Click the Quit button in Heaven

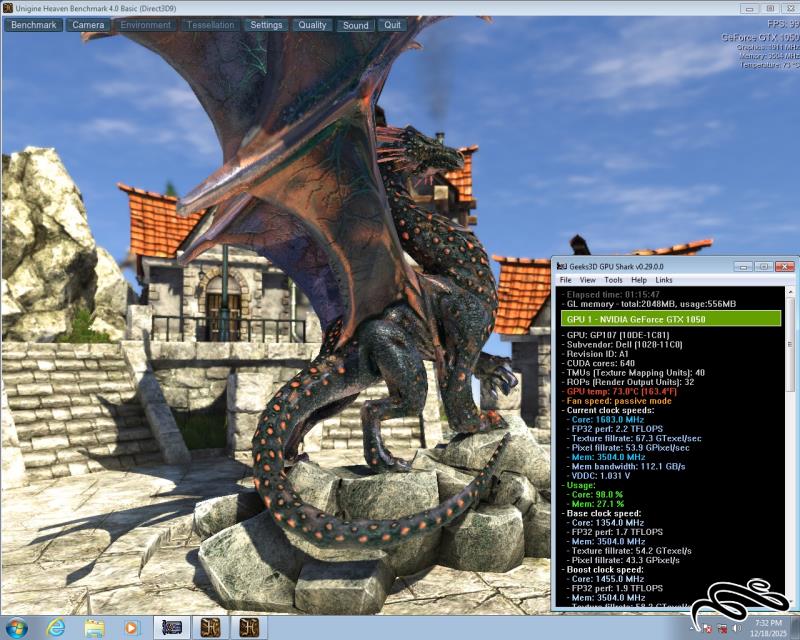pos(393,25)
